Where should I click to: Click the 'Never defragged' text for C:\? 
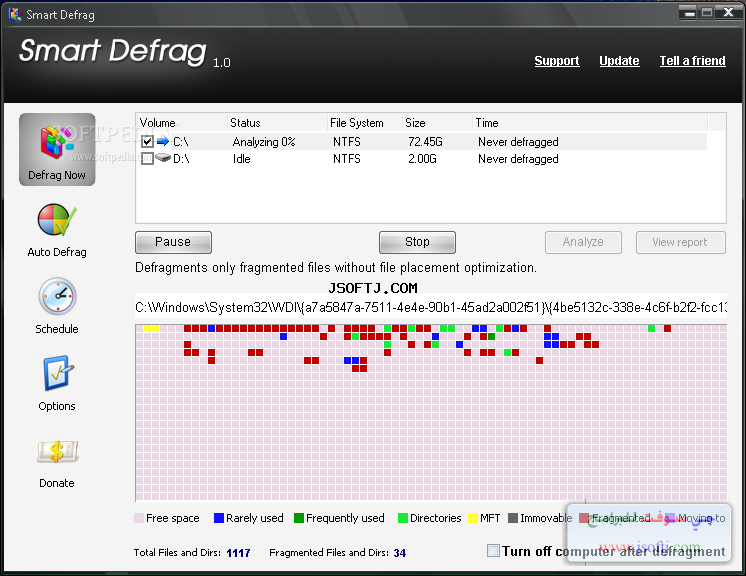pos(518,142)
